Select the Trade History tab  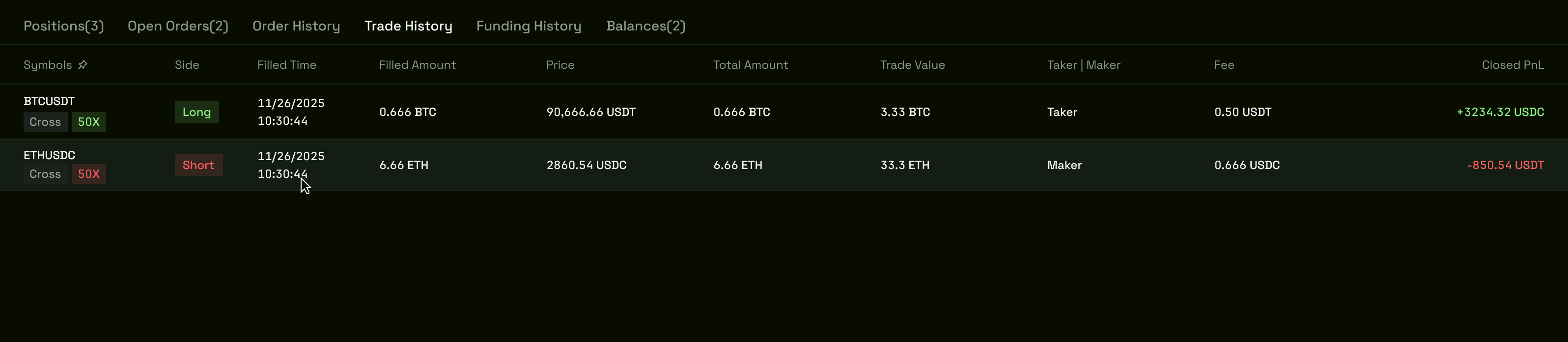[x=408, y=26]
